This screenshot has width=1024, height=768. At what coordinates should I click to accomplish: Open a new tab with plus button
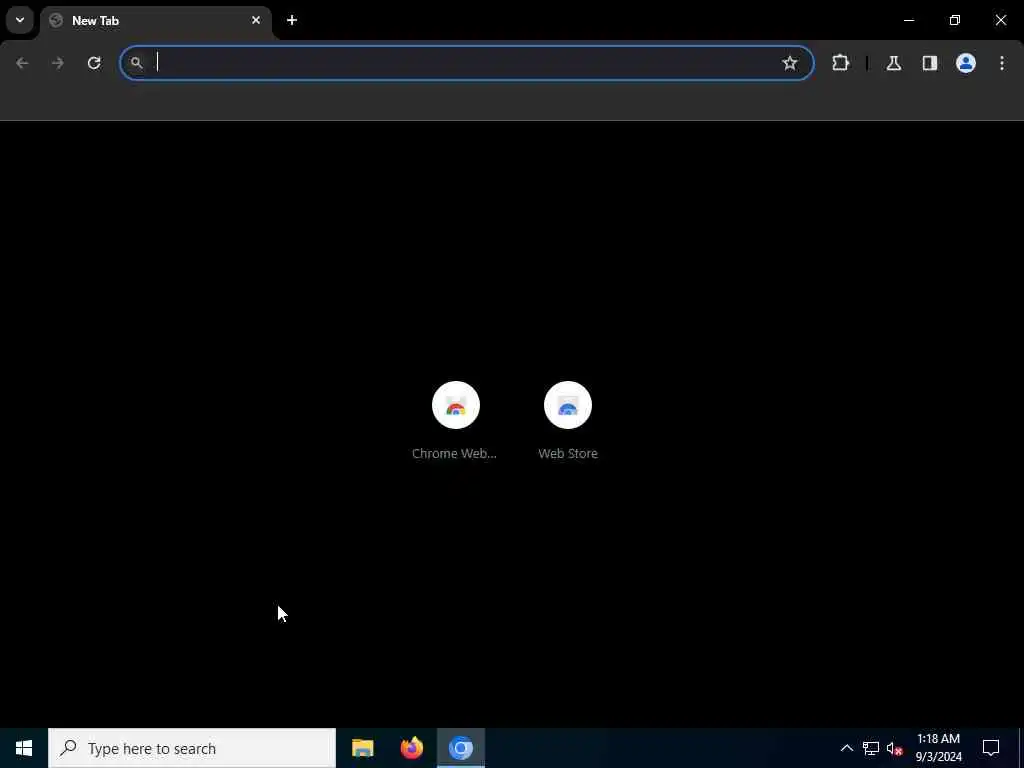click(x=292, y=20)
